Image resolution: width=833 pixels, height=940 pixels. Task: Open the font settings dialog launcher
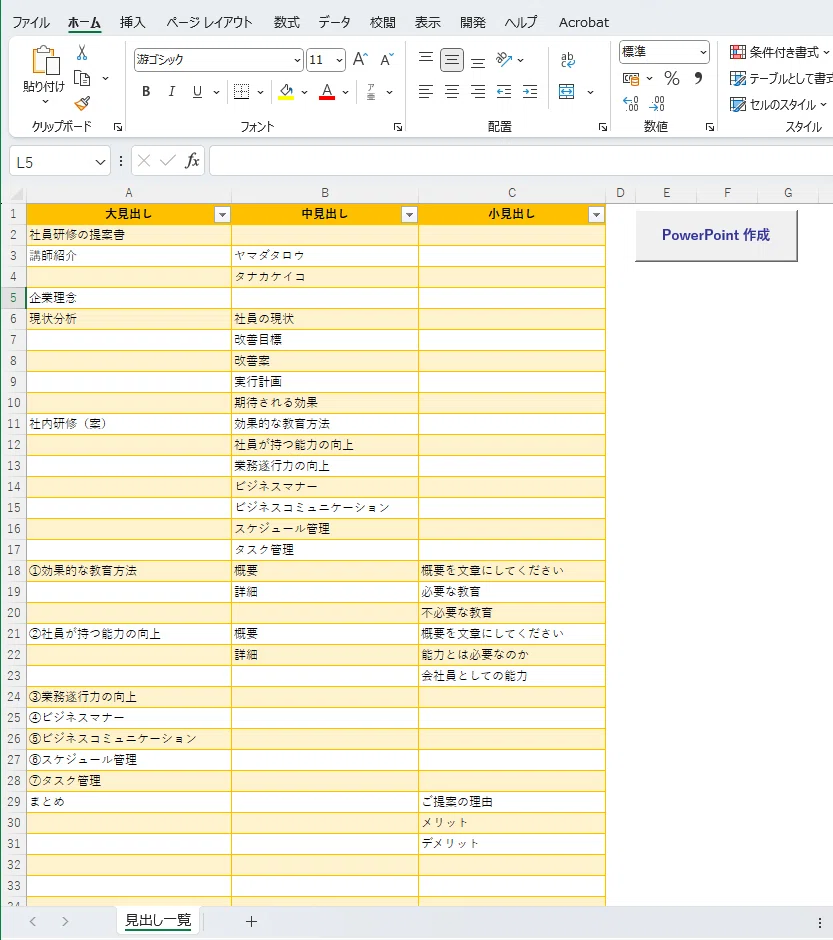[398, 126]
